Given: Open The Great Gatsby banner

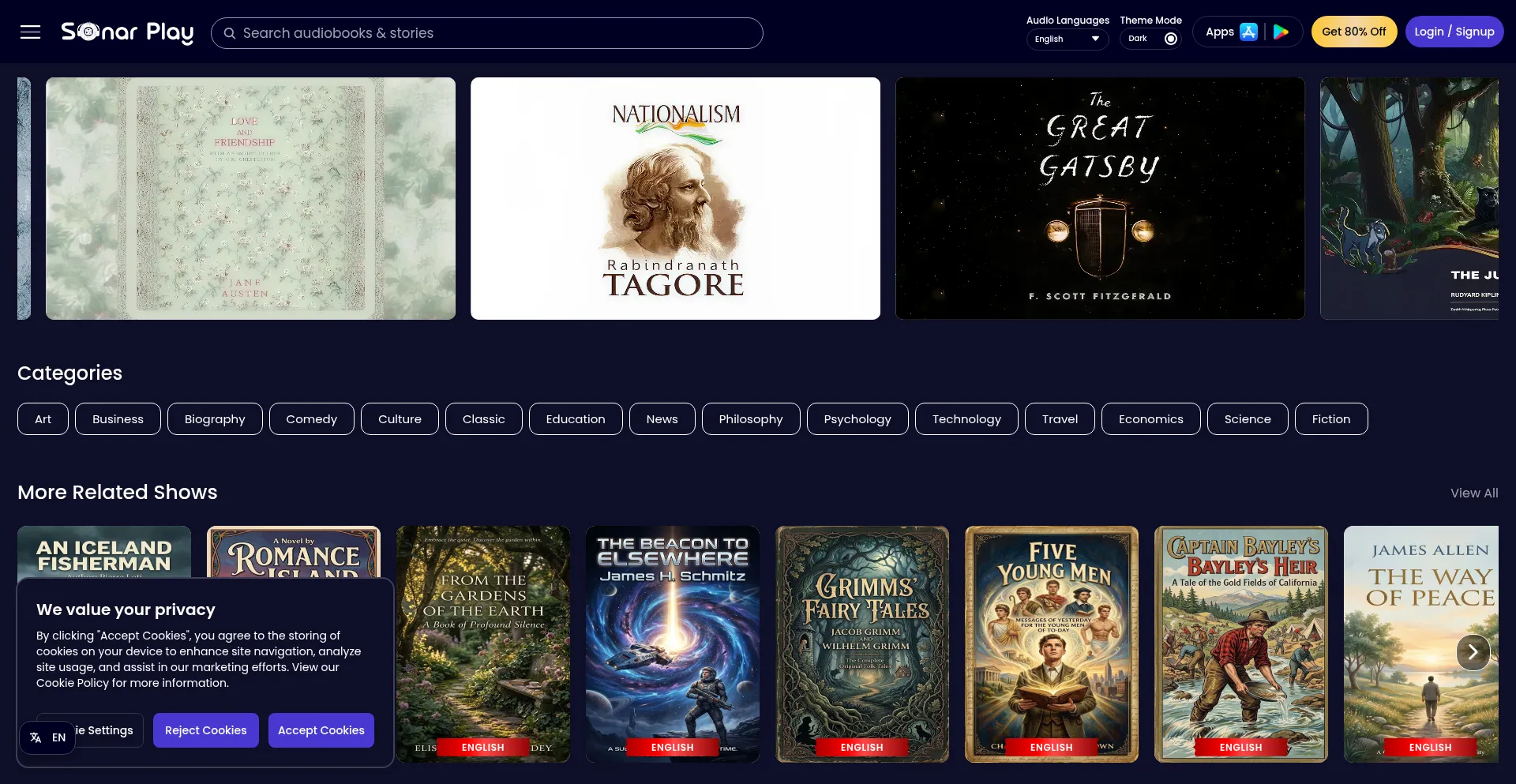Looking at the screenshot, I should pos(1100,198).
